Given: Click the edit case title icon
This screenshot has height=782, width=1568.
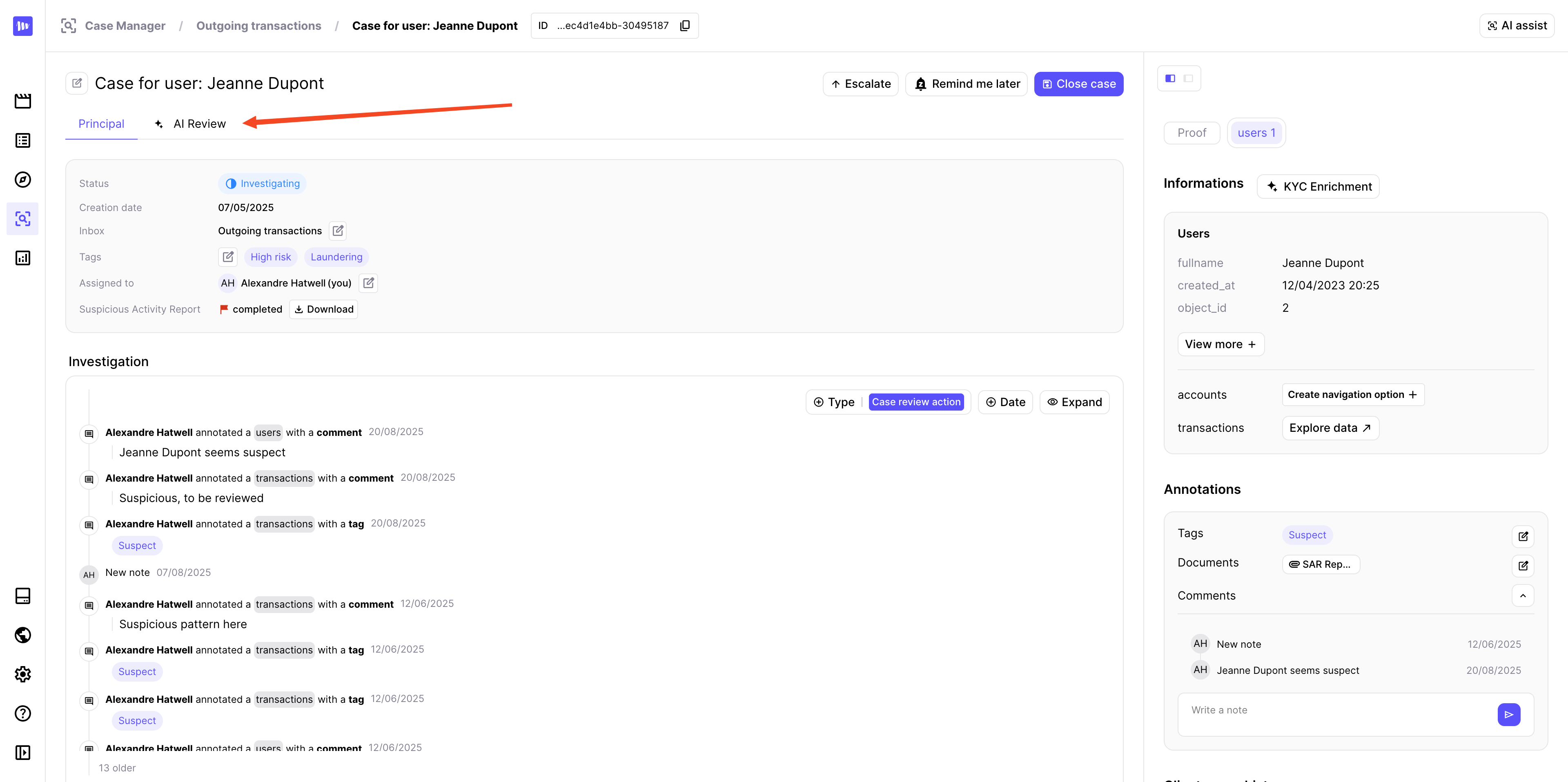Looking at the screenshot, I should [x=77, y=83].
